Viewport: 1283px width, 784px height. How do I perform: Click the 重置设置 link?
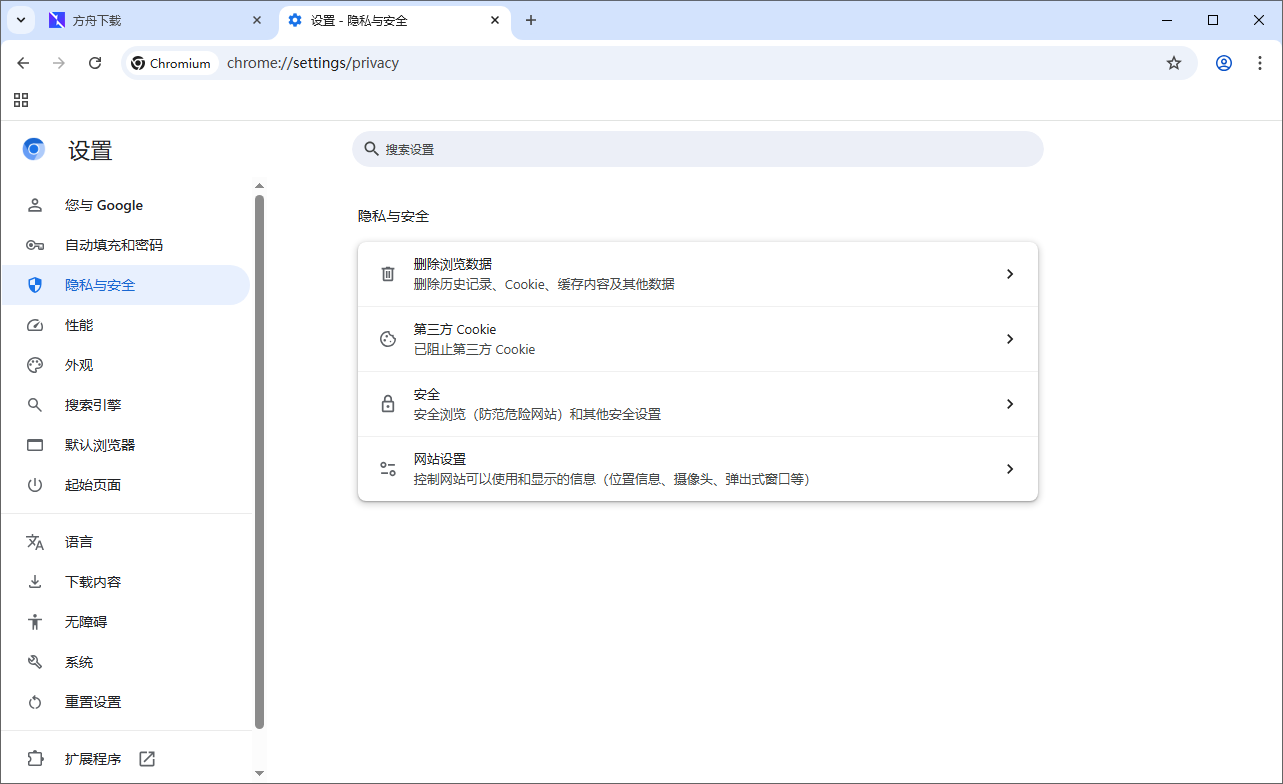[93, 701]
